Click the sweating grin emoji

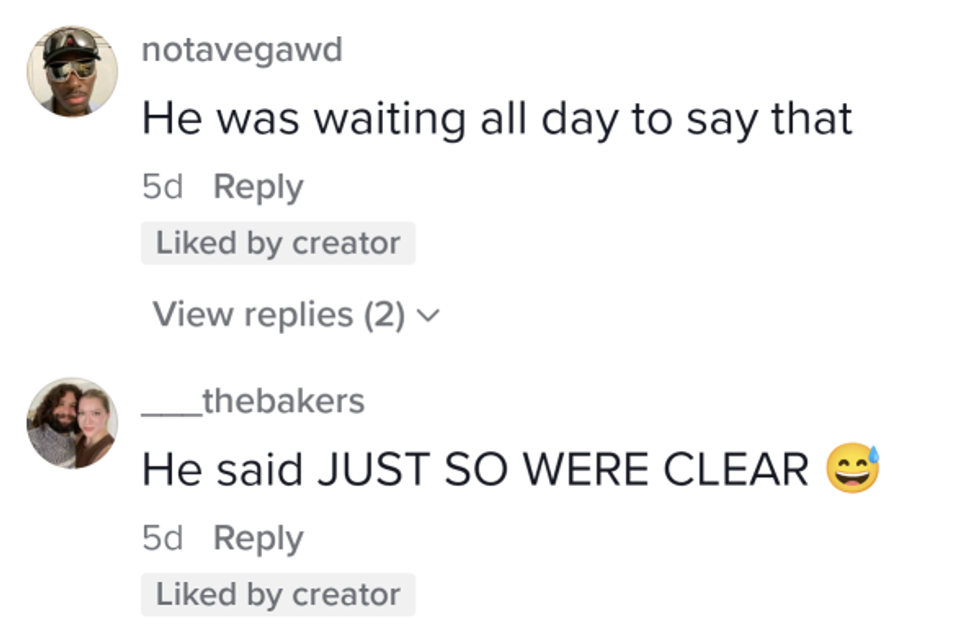[852, 469]
